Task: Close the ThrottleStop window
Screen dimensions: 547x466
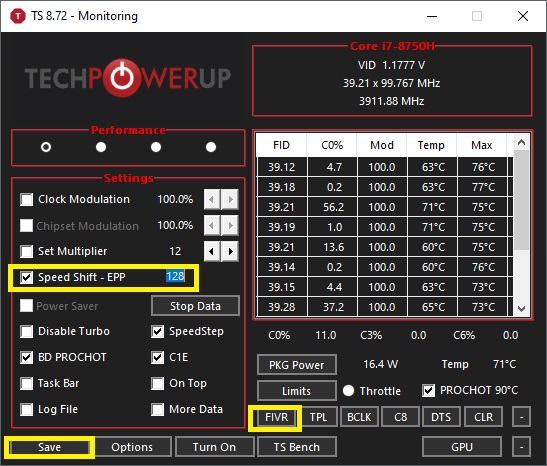Action: (x=523, y=16)
